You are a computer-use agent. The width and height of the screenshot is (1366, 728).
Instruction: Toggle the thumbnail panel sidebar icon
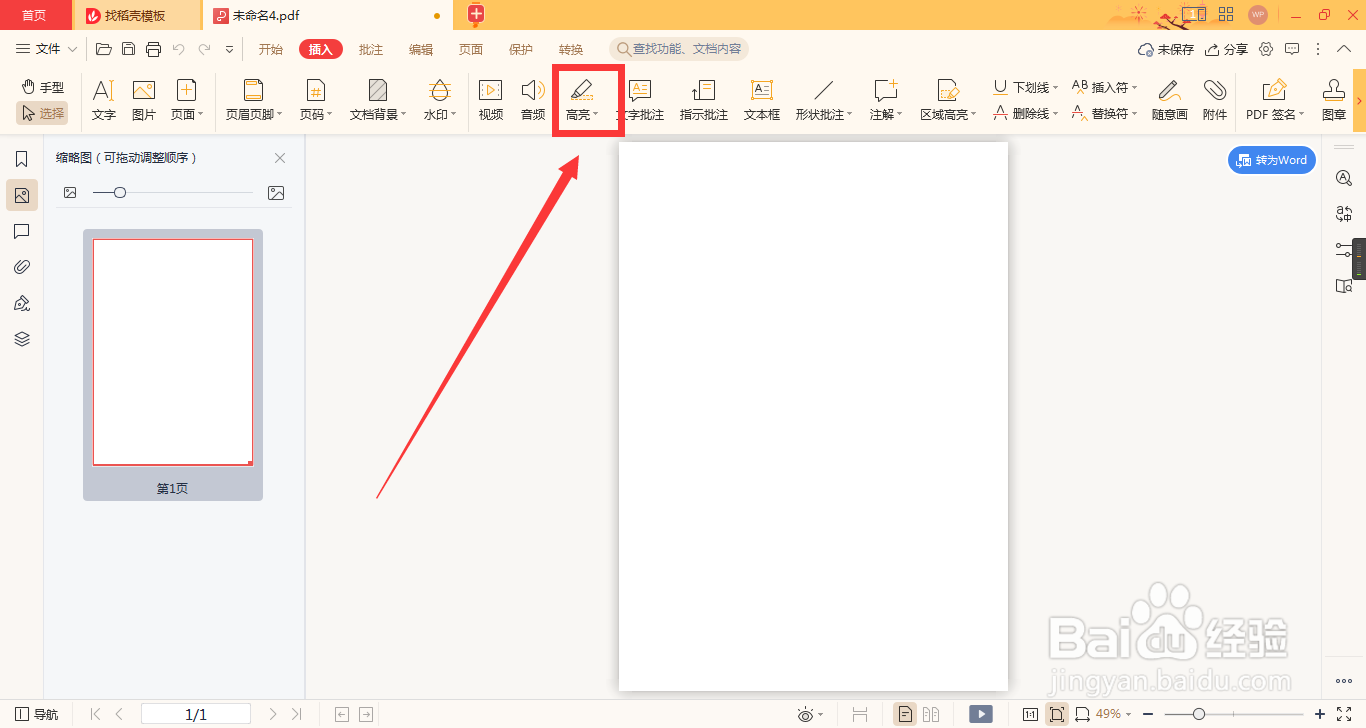(x=22, y=195)
